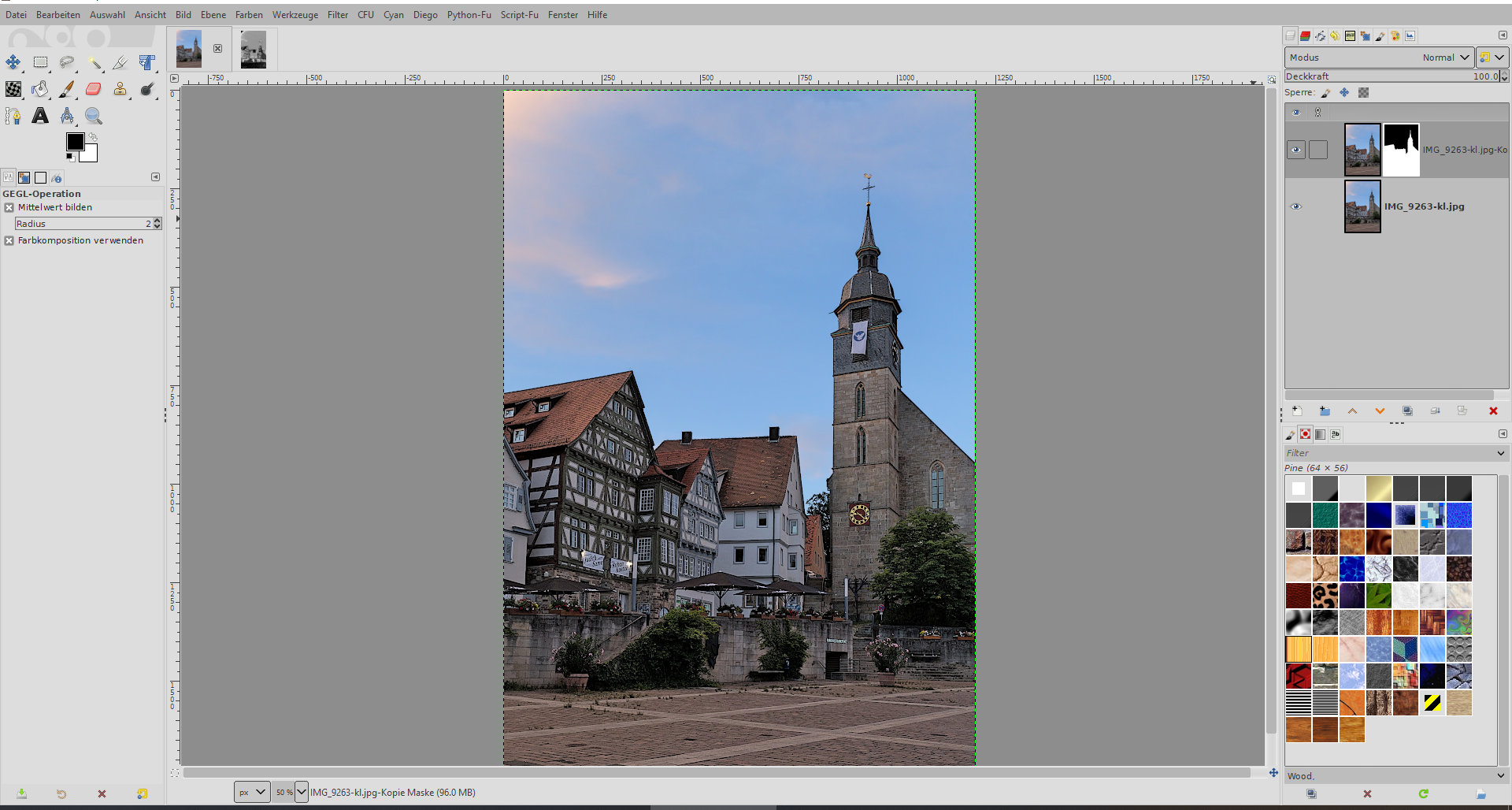Toggle 'Mittelwert bilden' checkbox
The height and width of the screenshot is (810, 1512).
(9, 208)
